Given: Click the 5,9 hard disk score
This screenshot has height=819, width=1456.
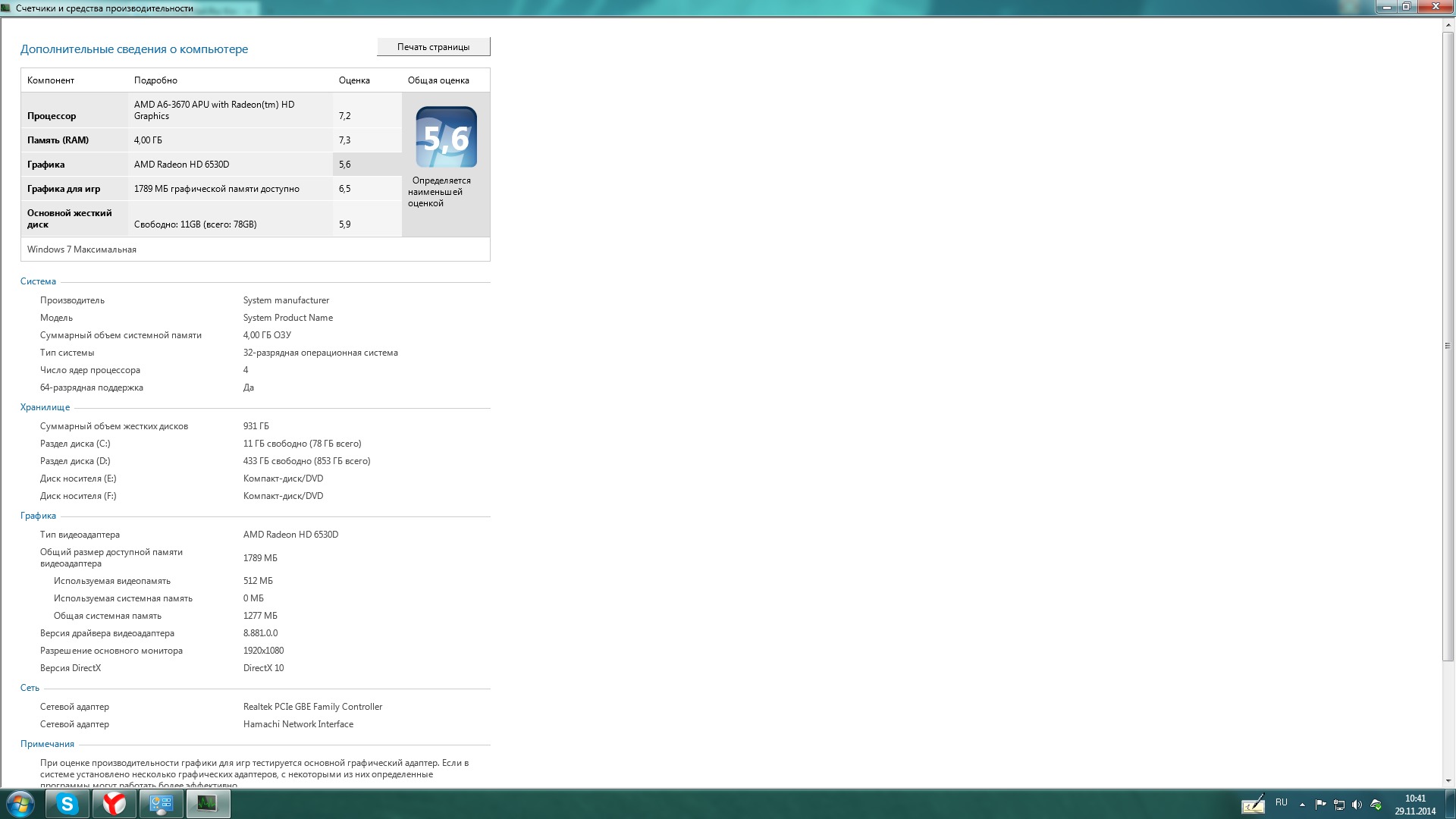Looking at the screenshot, I should tap(344, 224).
